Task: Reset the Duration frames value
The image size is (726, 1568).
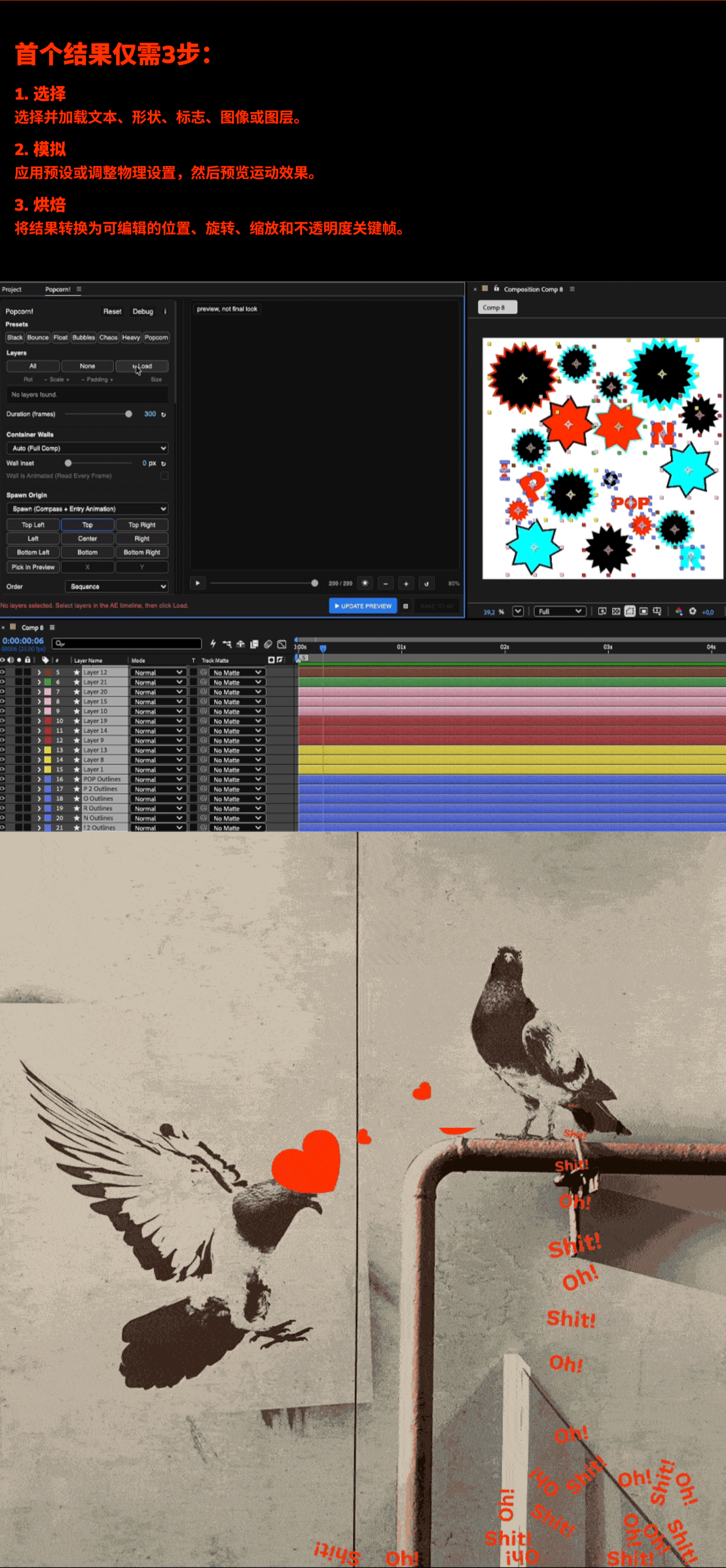Action: pos(163,414)
